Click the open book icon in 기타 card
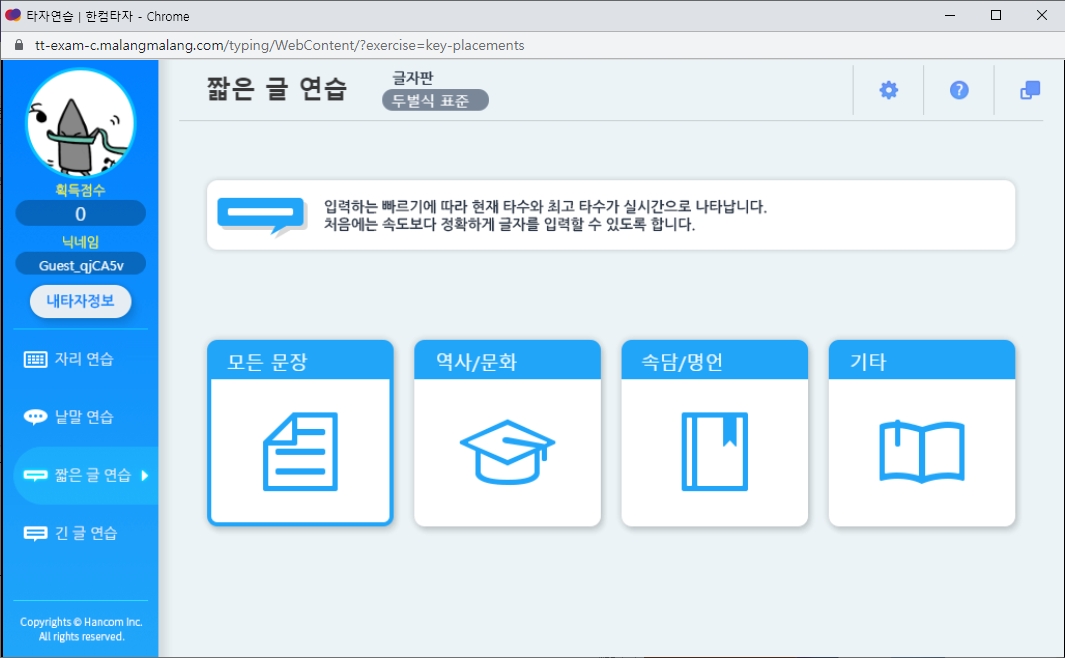This screenshot has height=658, width=1065. 921,450
